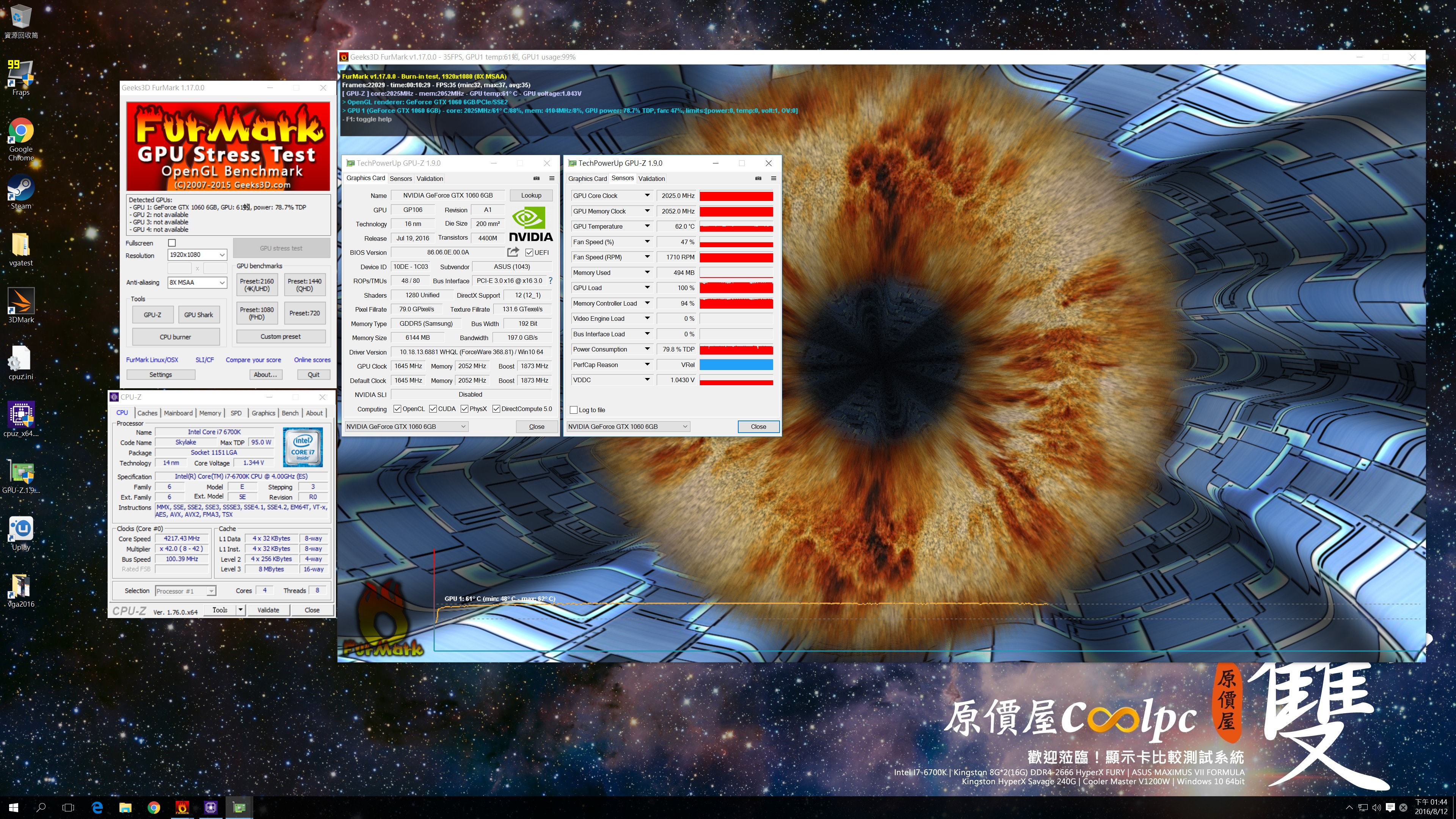The image size is (1456, 819).
Task: Open the hamburger menu in the GPU-Z Graphics Card window
Action: 552,178
